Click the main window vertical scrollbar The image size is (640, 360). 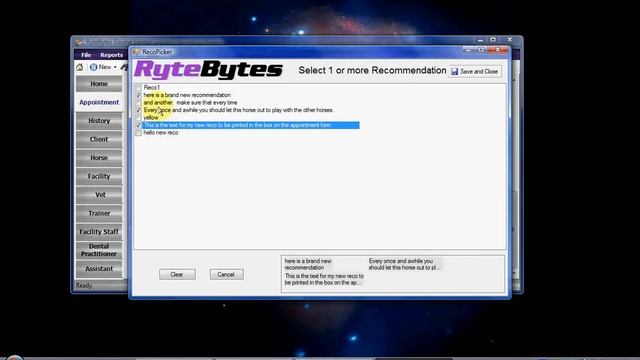coord(515,176)
